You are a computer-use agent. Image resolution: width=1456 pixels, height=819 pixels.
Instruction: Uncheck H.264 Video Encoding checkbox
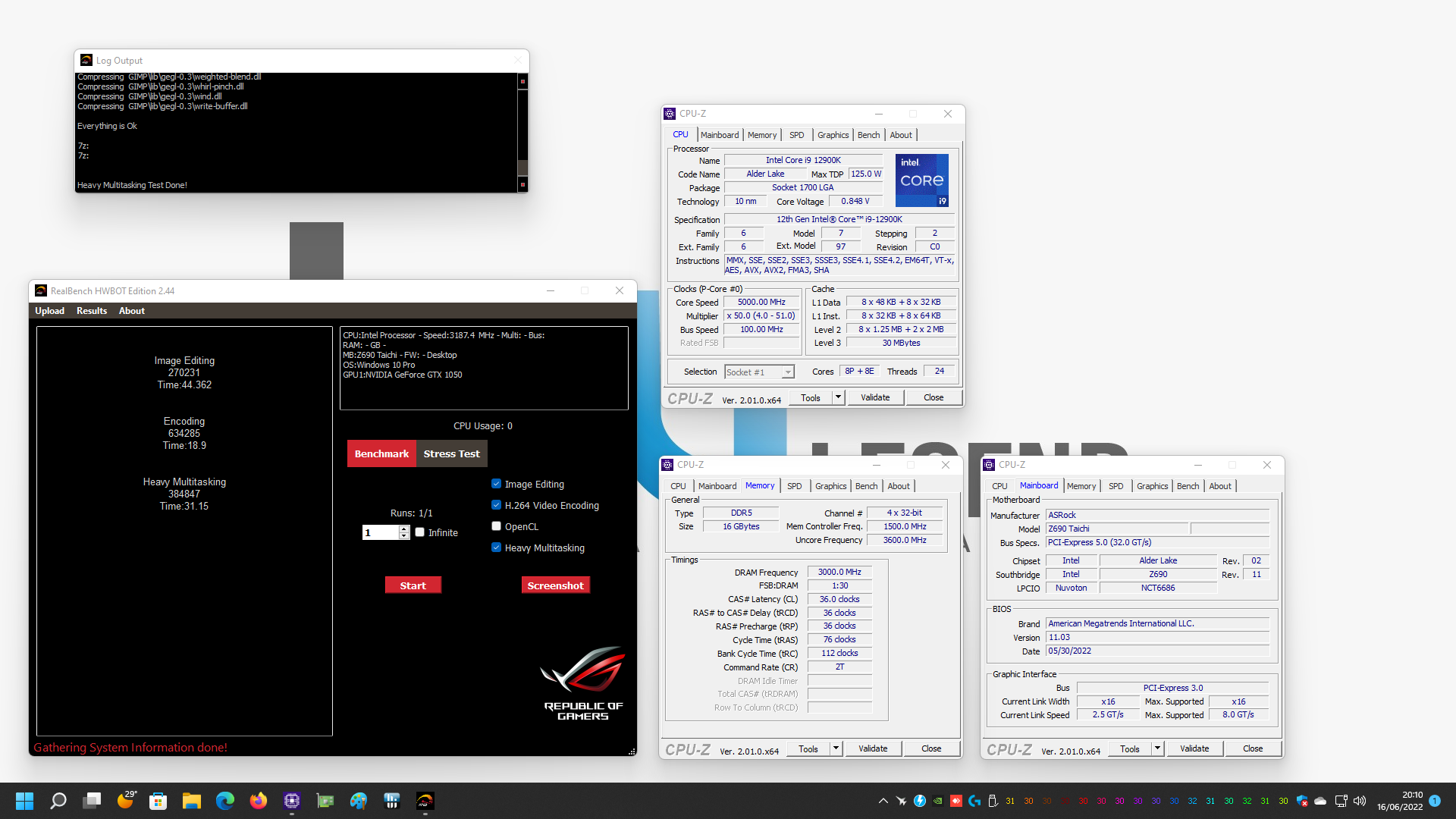tap(496, 505)
